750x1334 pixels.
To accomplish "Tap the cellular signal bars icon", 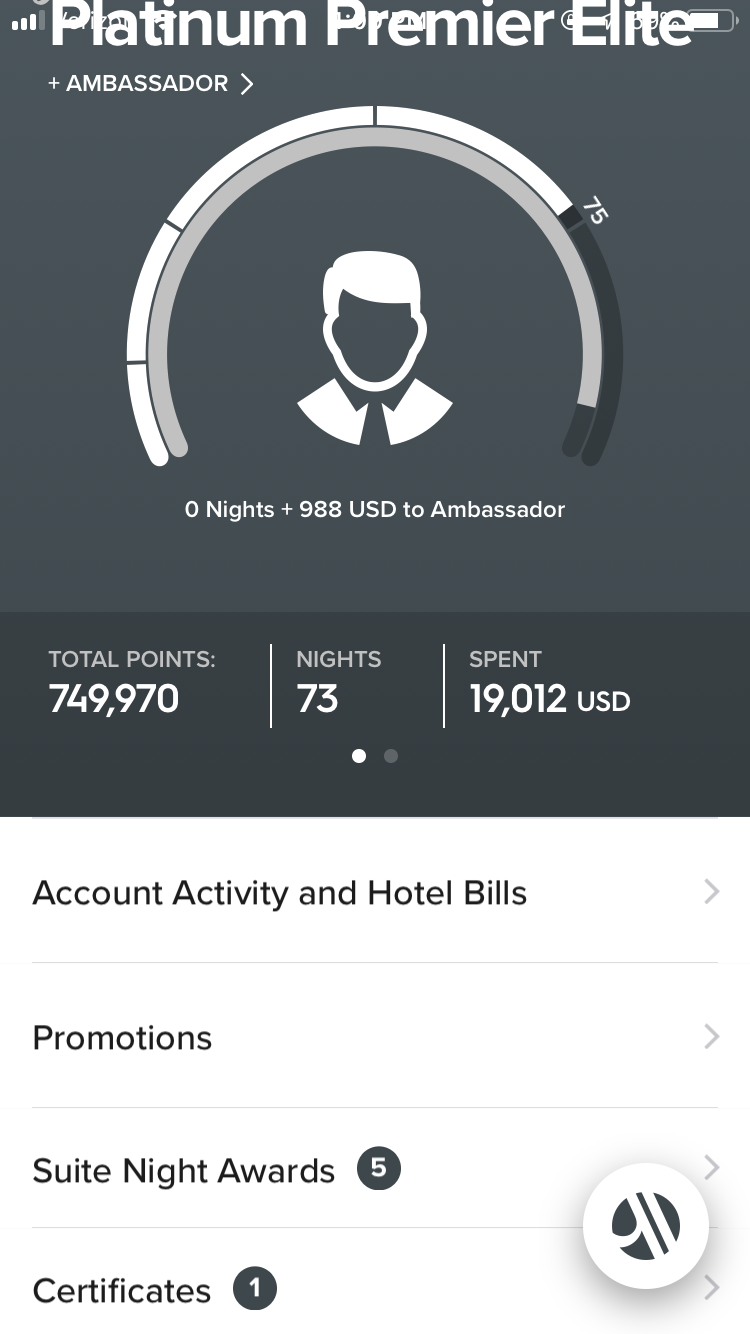I will pyautogui.click(x=25, y=21).
